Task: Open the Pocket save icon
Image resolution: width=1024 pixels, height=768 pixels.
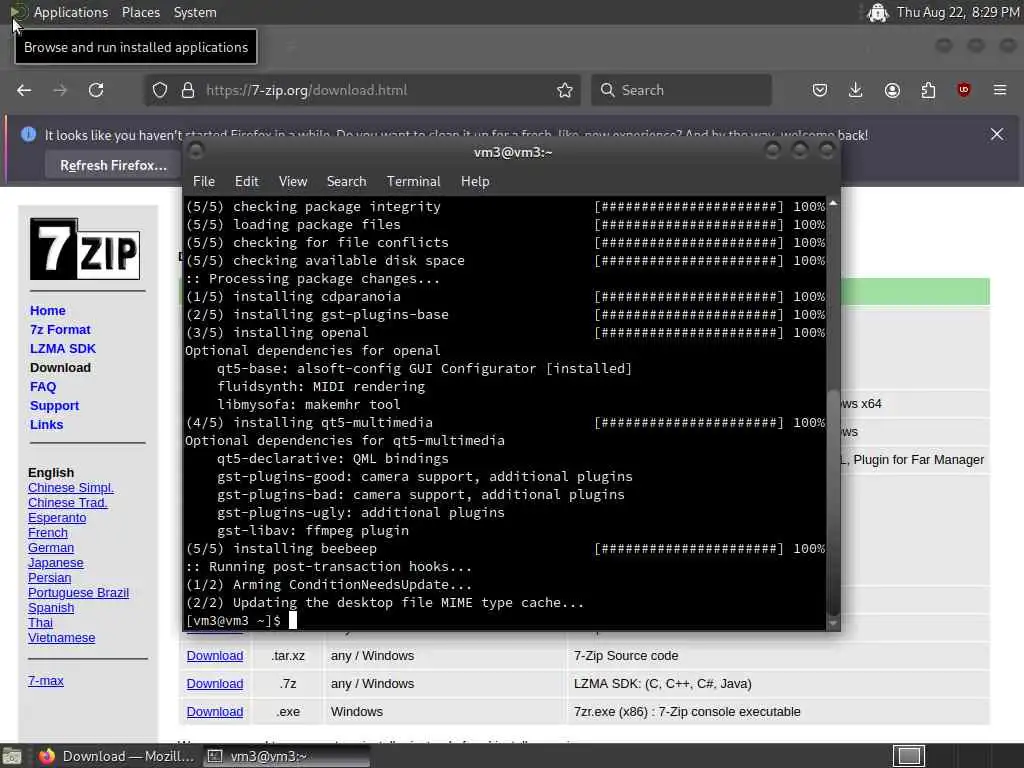Action: click(x=820, y=90)
